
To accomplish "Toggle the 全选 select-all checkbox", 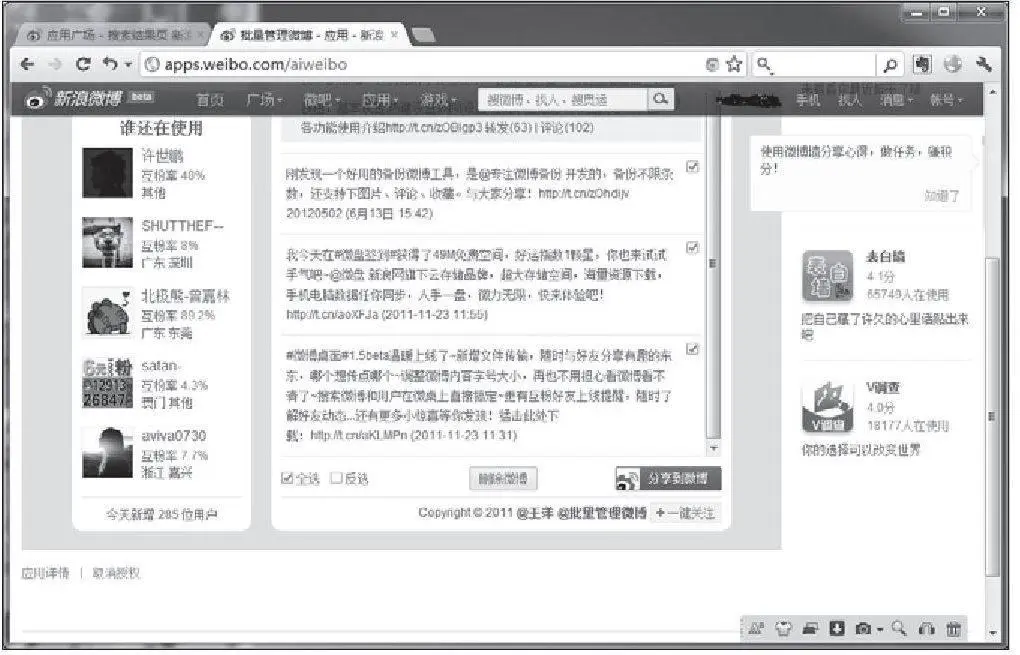I will click(x=288, y=478).
